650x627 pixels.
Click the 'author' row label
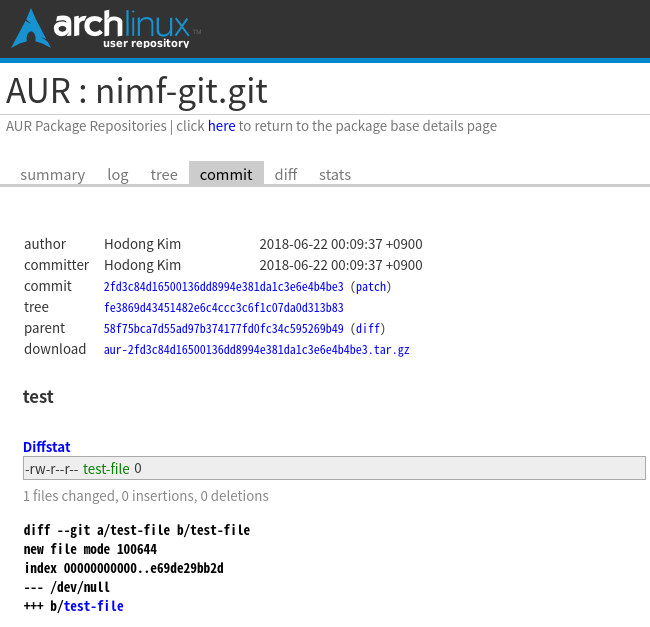tap(45, 244)
